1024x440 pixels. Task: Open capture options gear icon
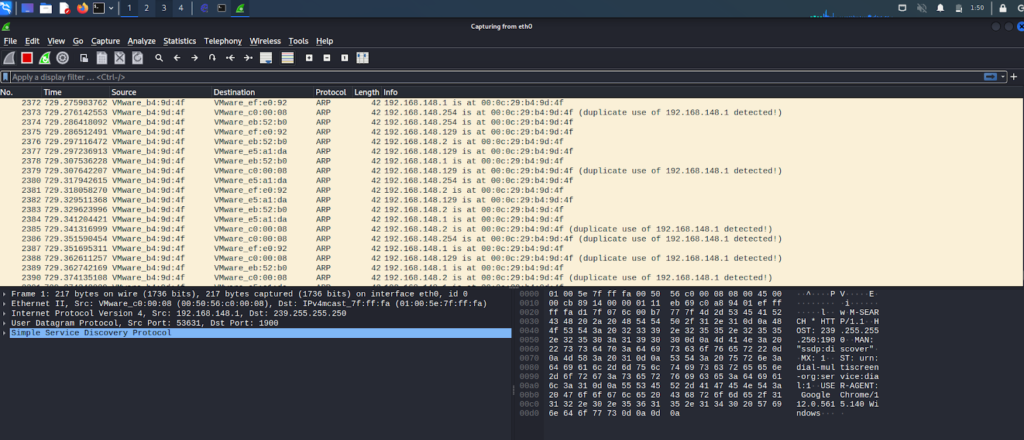(x=63, y=58)
